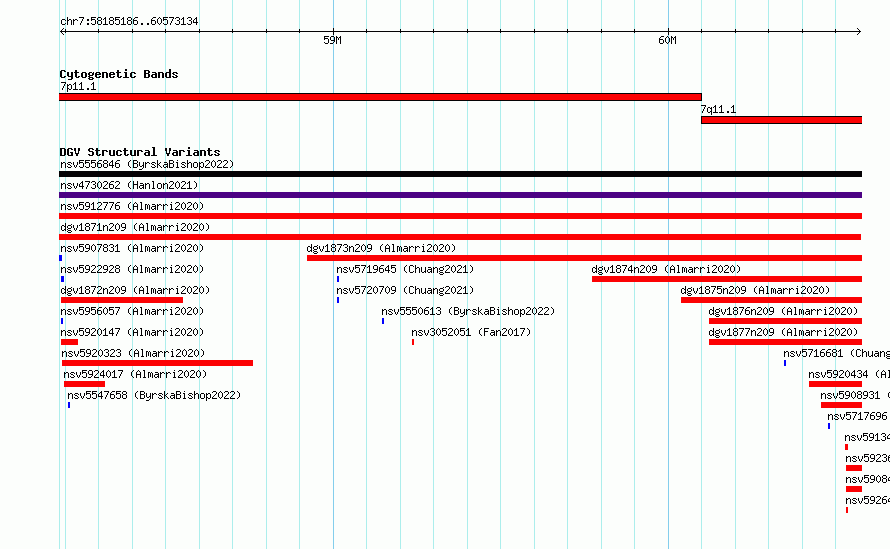Click the nsv5924017 red bar
890x549 pixels.
pyautogui.click(x=85, y=384)
